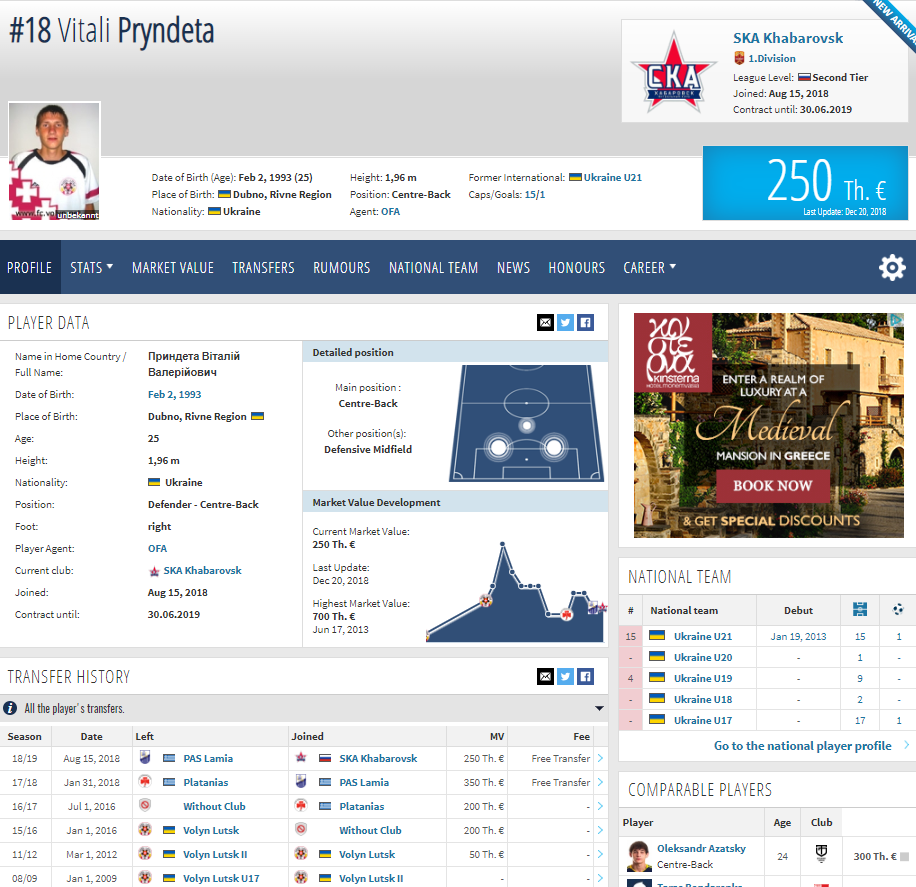This screenshot has width=916, height=887.
Task: Open the Market Value tab
Action: (x=173, y=268)
